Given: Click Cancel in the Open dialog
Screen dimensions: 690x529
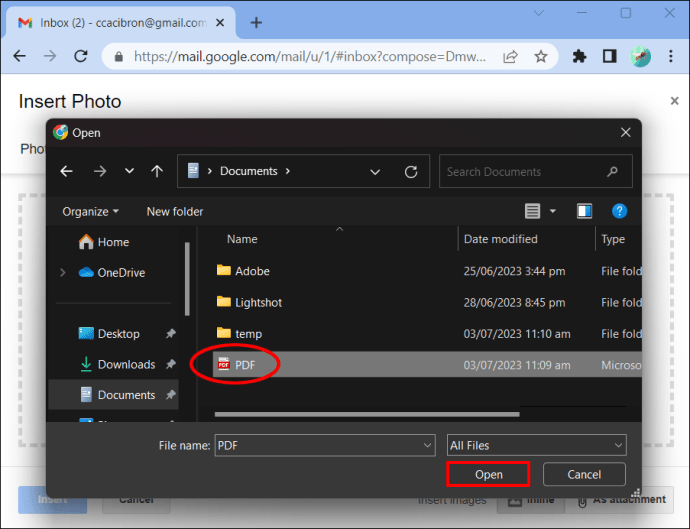Looking at the screenshot, I should (584, 474).
